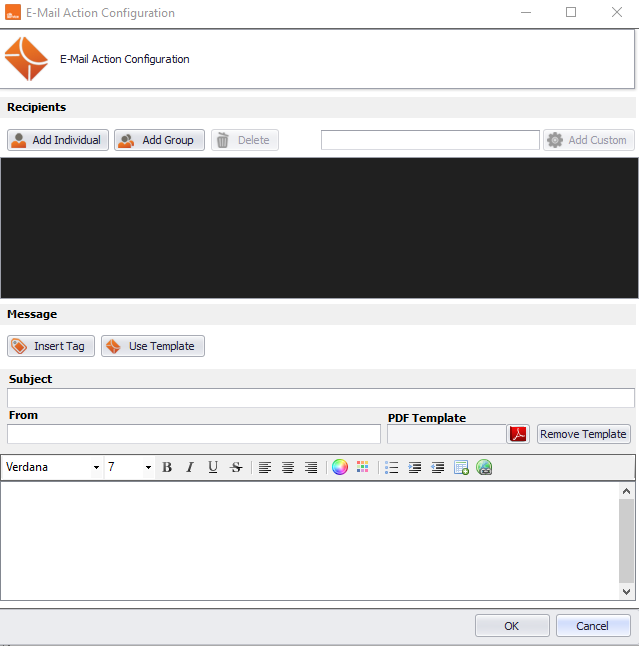Align message text right
The height and width of the screenshot is (646, 639).
point(311,467)
